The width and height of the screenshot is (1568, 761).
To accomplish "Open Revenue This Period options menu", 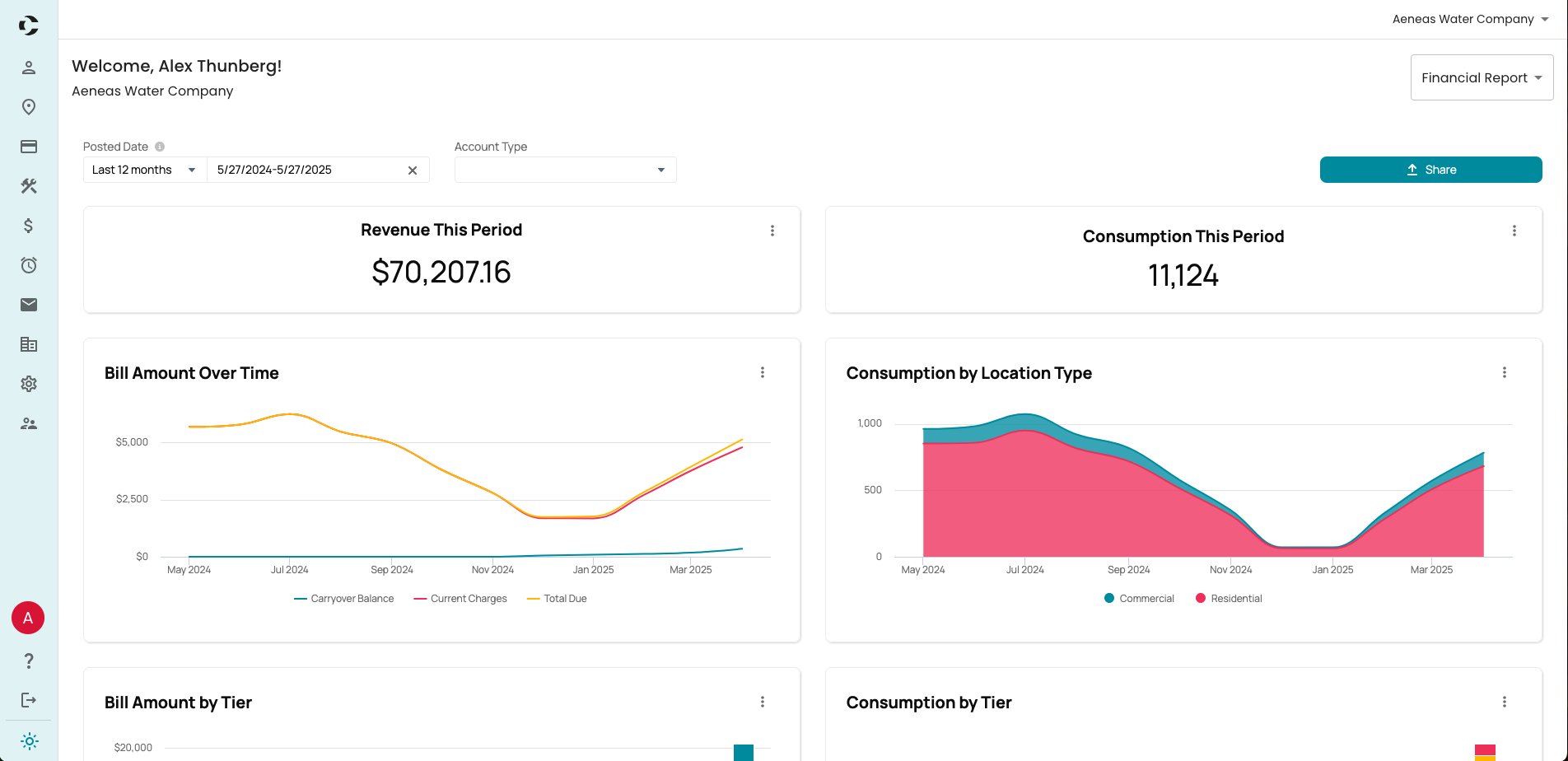I will 772,231.
